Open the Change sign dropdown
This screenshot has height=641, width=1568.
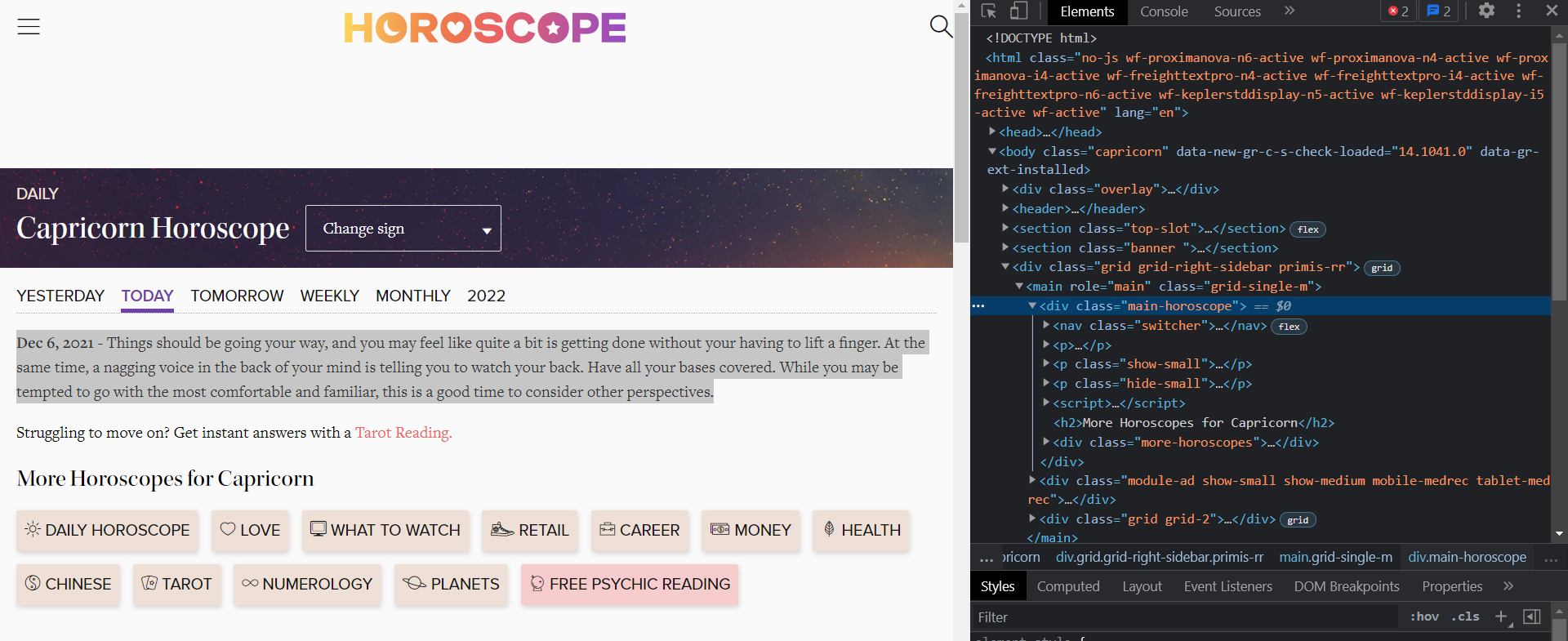click(403, 228)
